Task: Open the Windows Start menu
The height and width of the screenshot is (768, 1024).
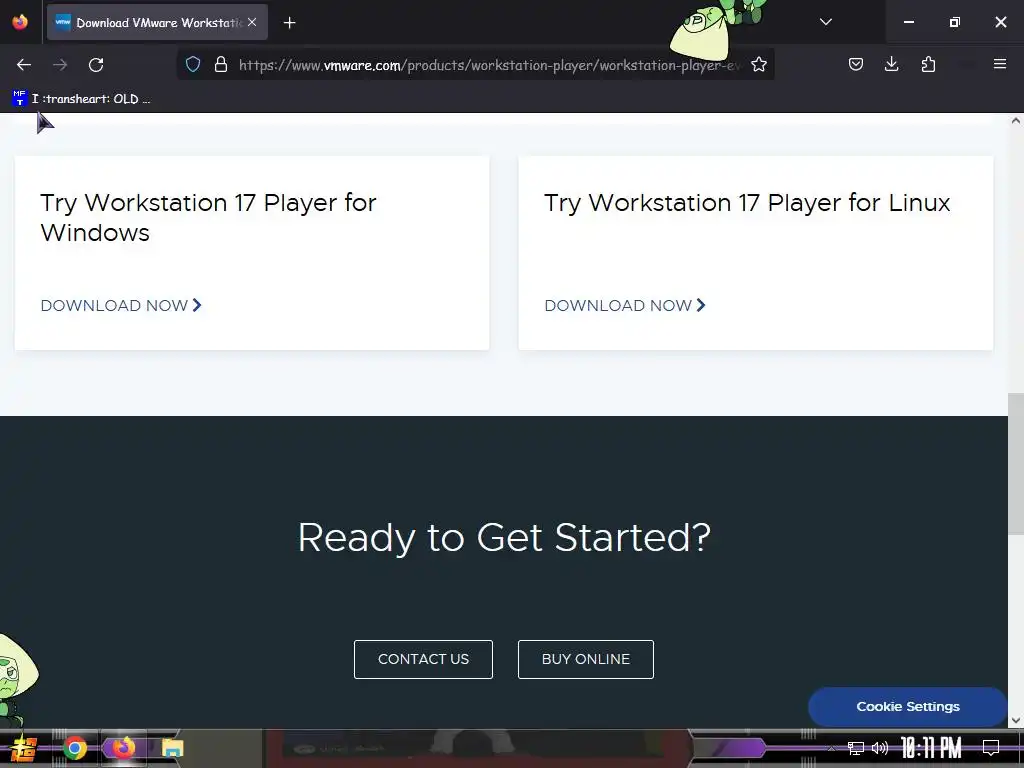Action: point(24,748)
